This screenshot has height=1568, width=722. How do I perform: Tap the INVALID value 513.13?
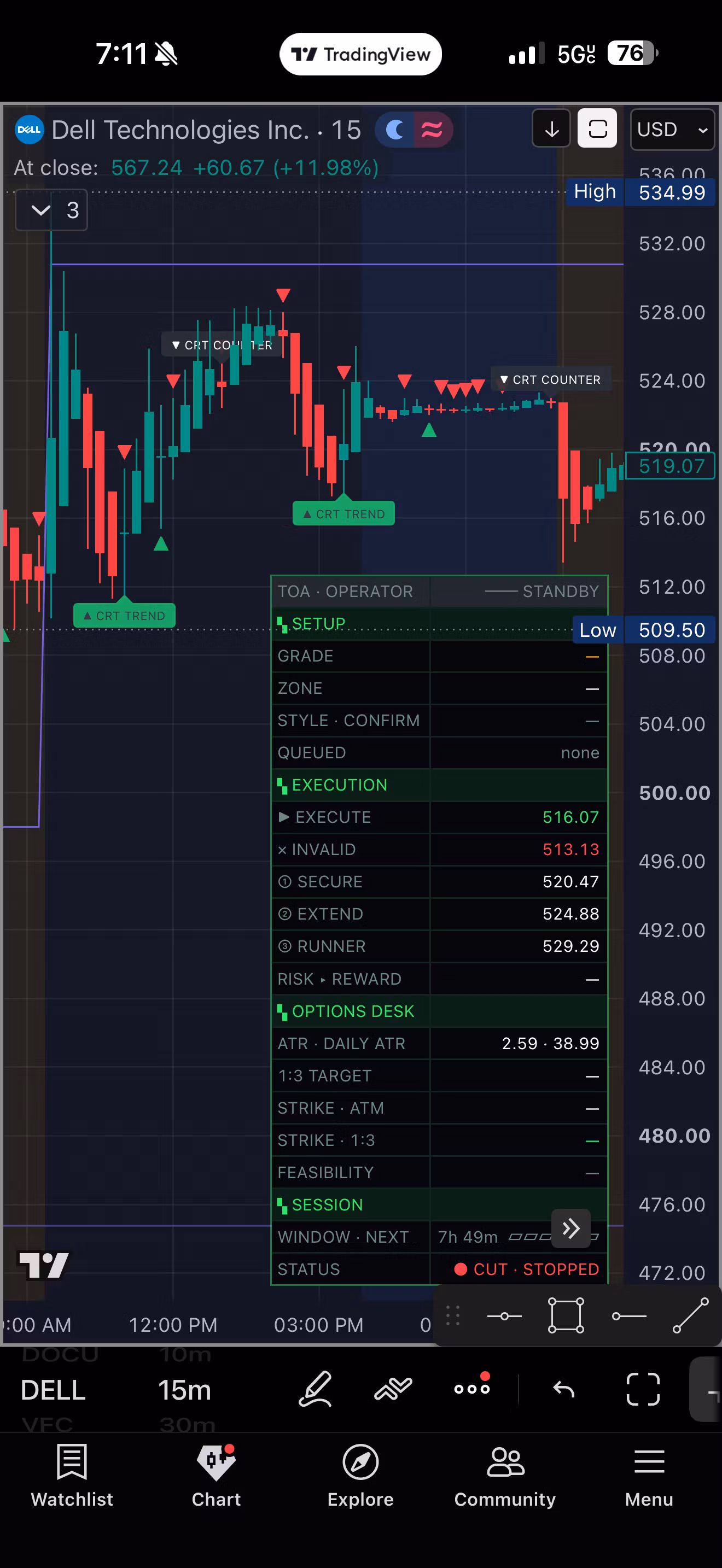coord(570,849)
